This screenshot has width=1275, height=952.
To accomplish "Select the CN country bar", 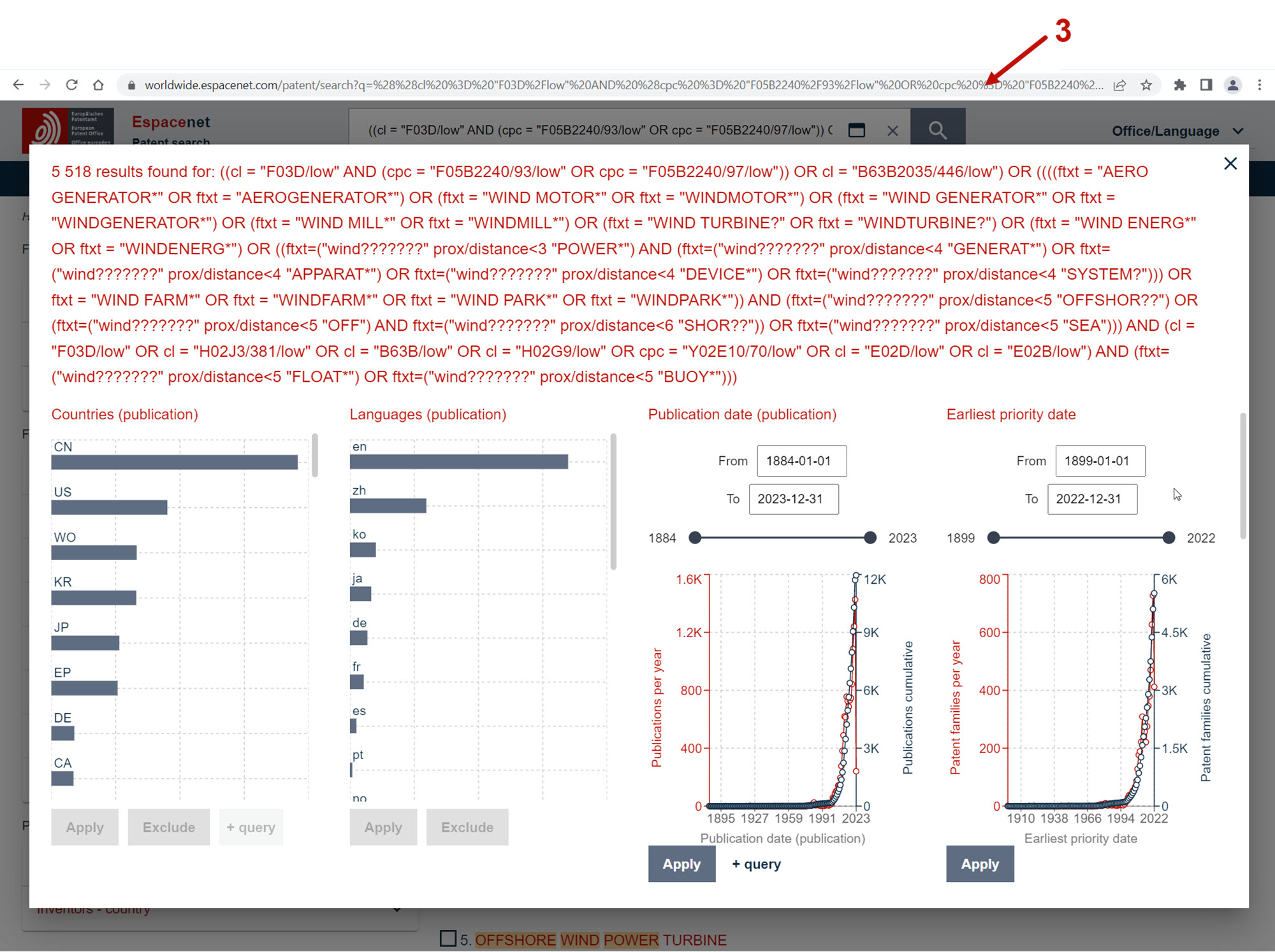I will click(174, 463).
